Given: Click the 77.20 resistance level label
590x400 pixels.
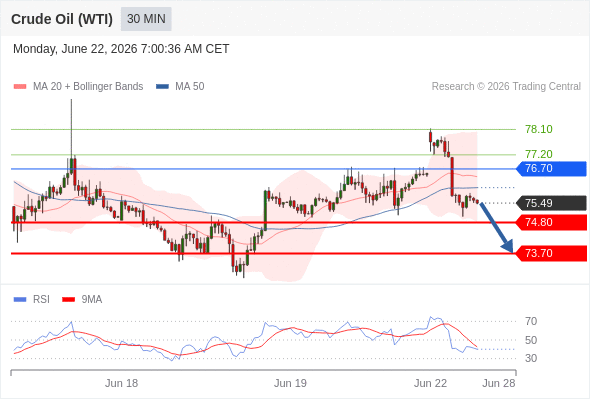Looking at the screenshot, I should click(x=539, y=154).
